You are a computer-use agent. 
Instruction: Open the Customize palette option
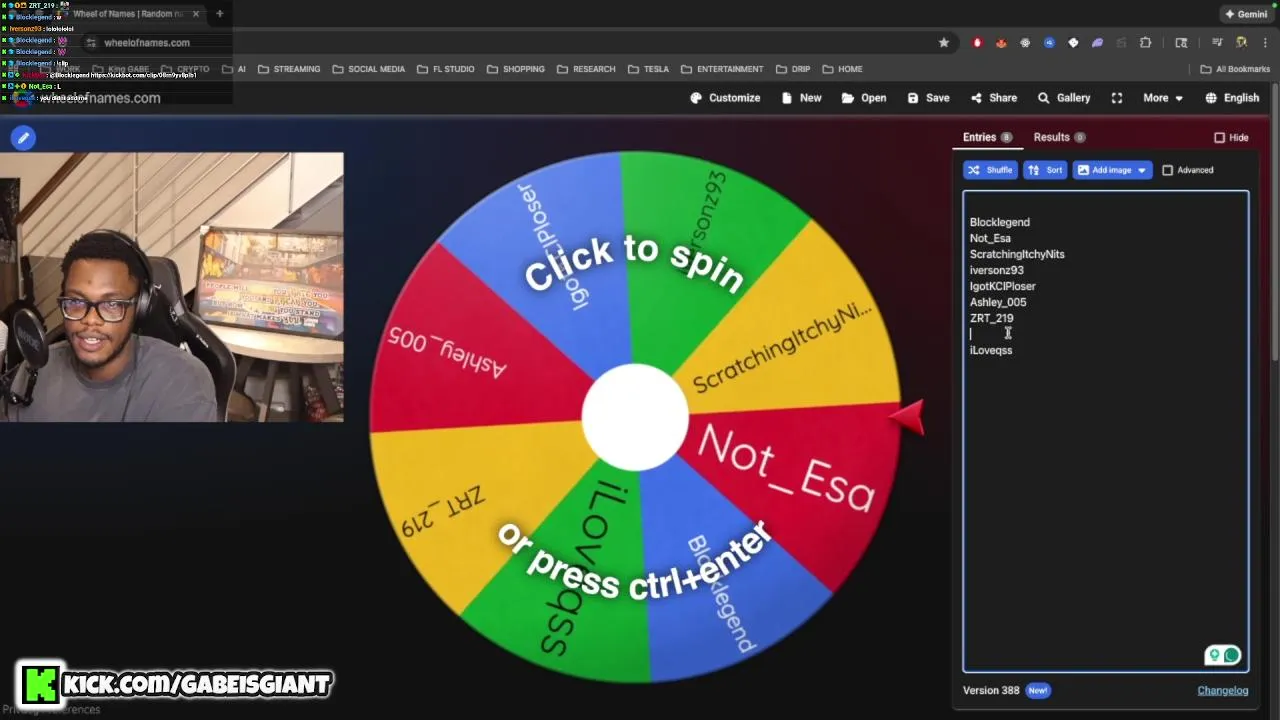[725, 98]
